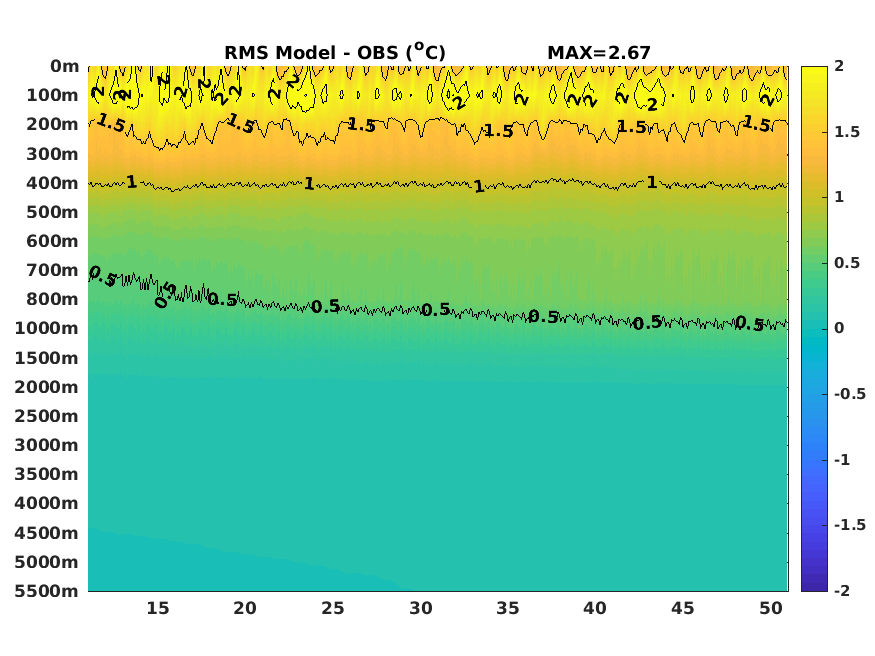
Task: Click the "700m" depth axis label
Action: coord(52,270)
